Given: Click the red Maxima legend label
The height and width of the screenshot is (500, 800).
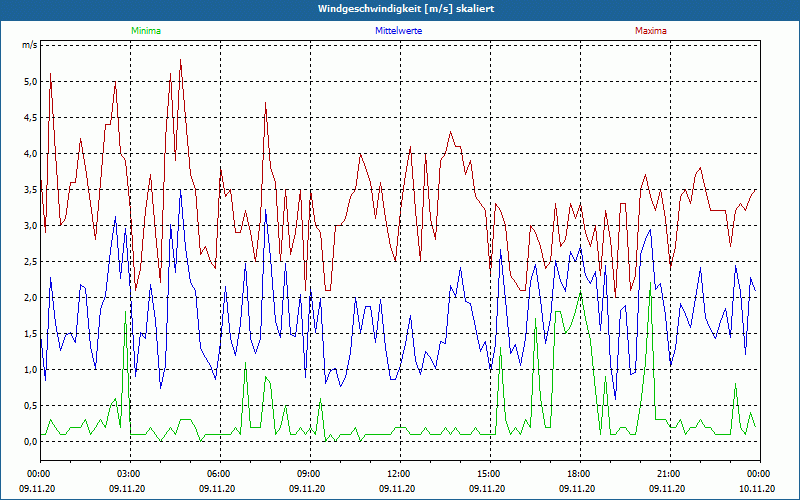Looking at the screenshot, I should [650, 31].
